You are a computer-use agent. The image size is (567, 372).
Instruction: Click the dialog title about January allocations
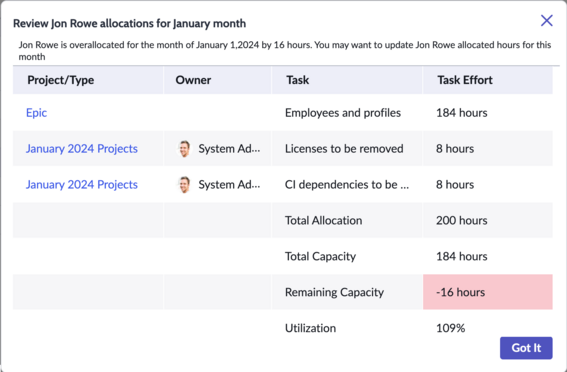129,23
